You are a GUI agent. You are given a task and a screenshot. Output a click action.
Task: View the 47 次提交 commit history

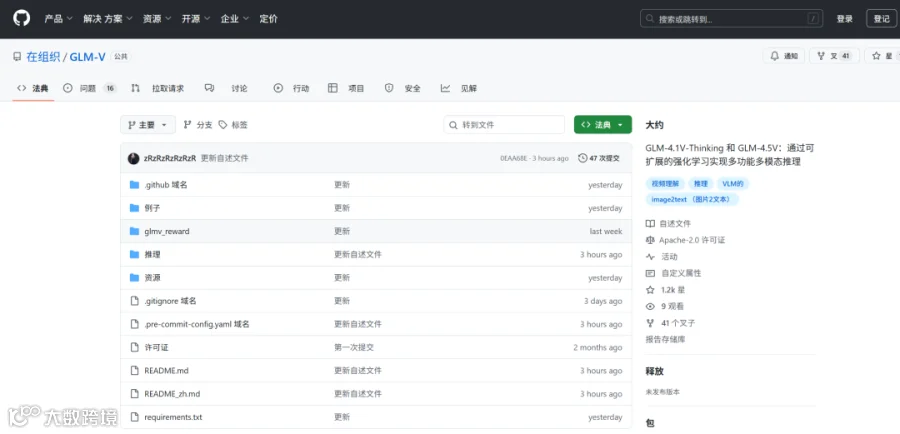(x=599, y=158)
